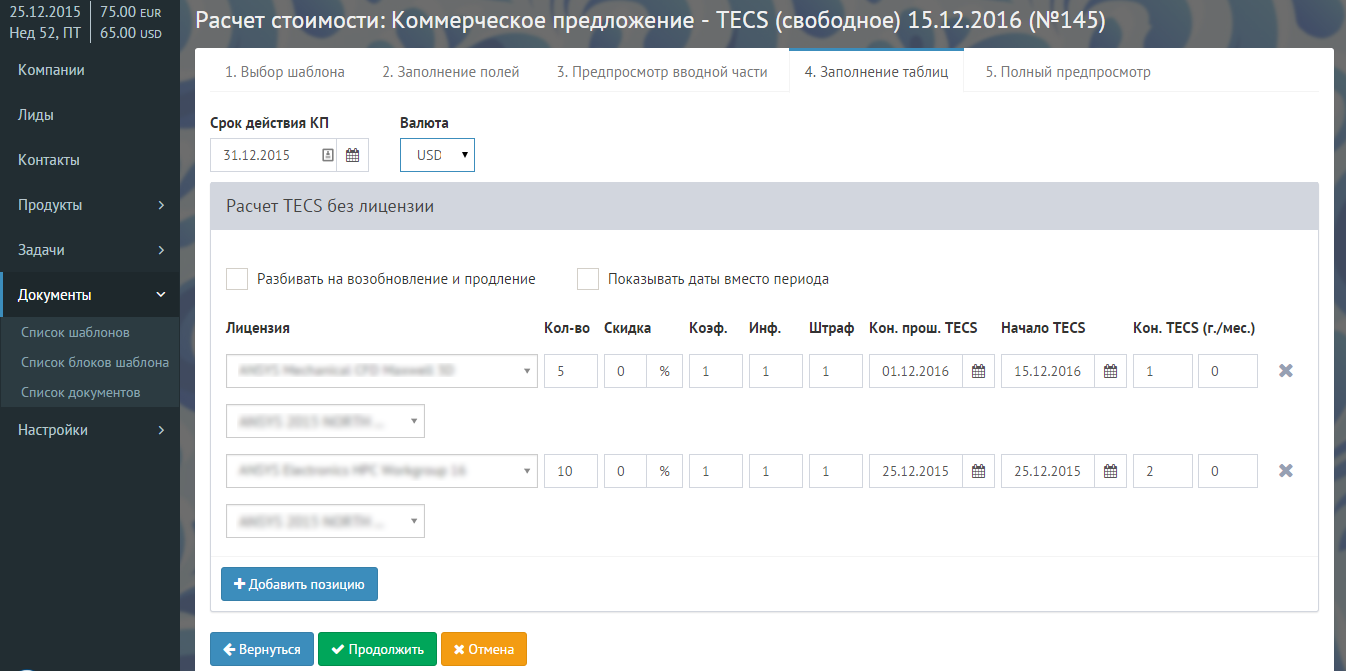The image size is (1346, 671).
Task: Switch to 5. Полный предпросмотр tab
Action: point(1067,72)
